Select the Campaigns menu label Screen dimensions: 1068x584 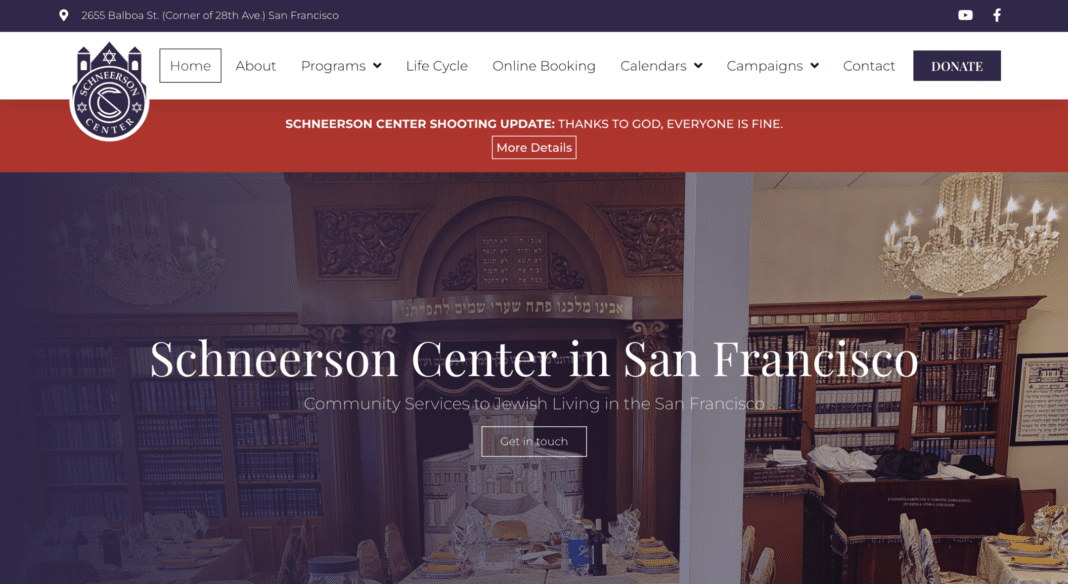[x=764, y=66]
